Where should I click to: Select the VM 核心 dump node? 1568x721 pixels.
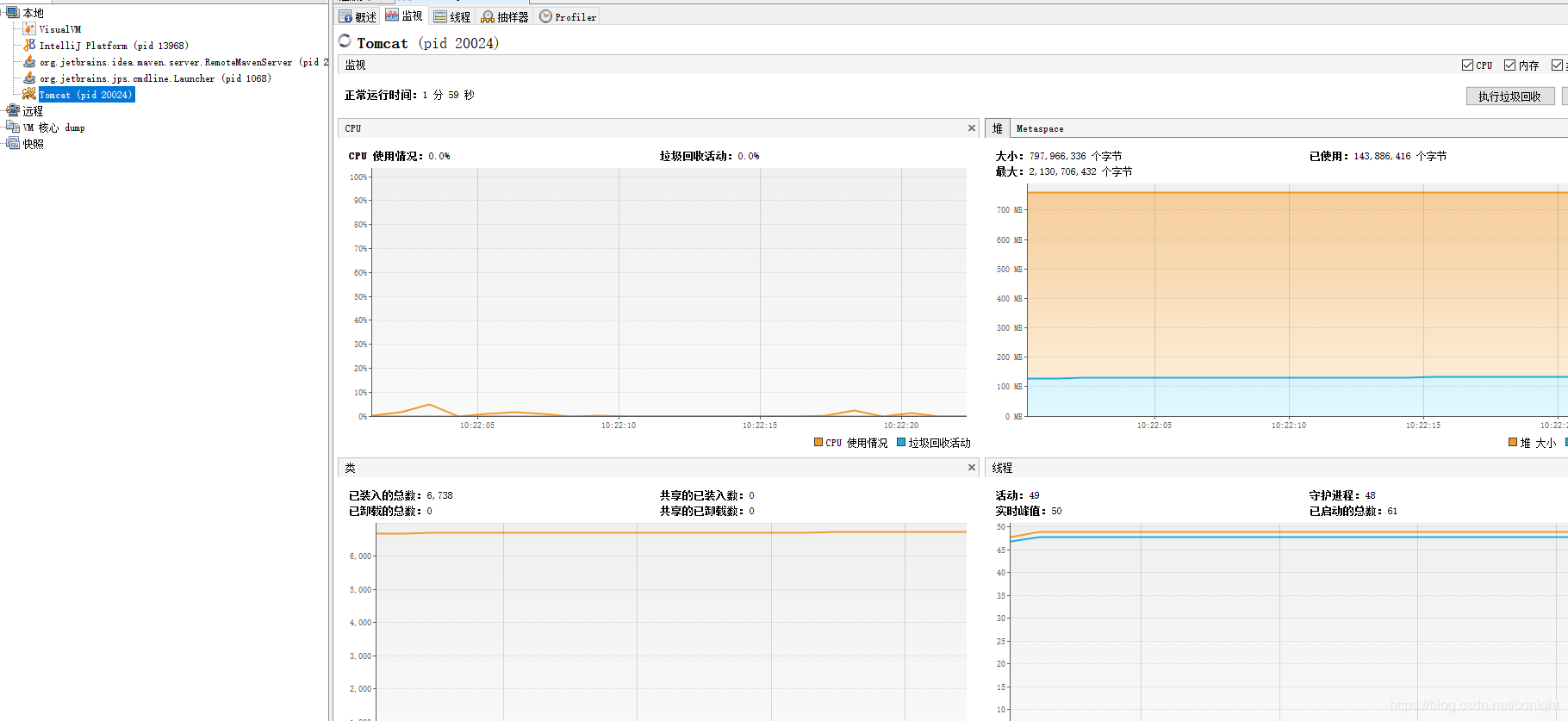[x=54, y=127]
